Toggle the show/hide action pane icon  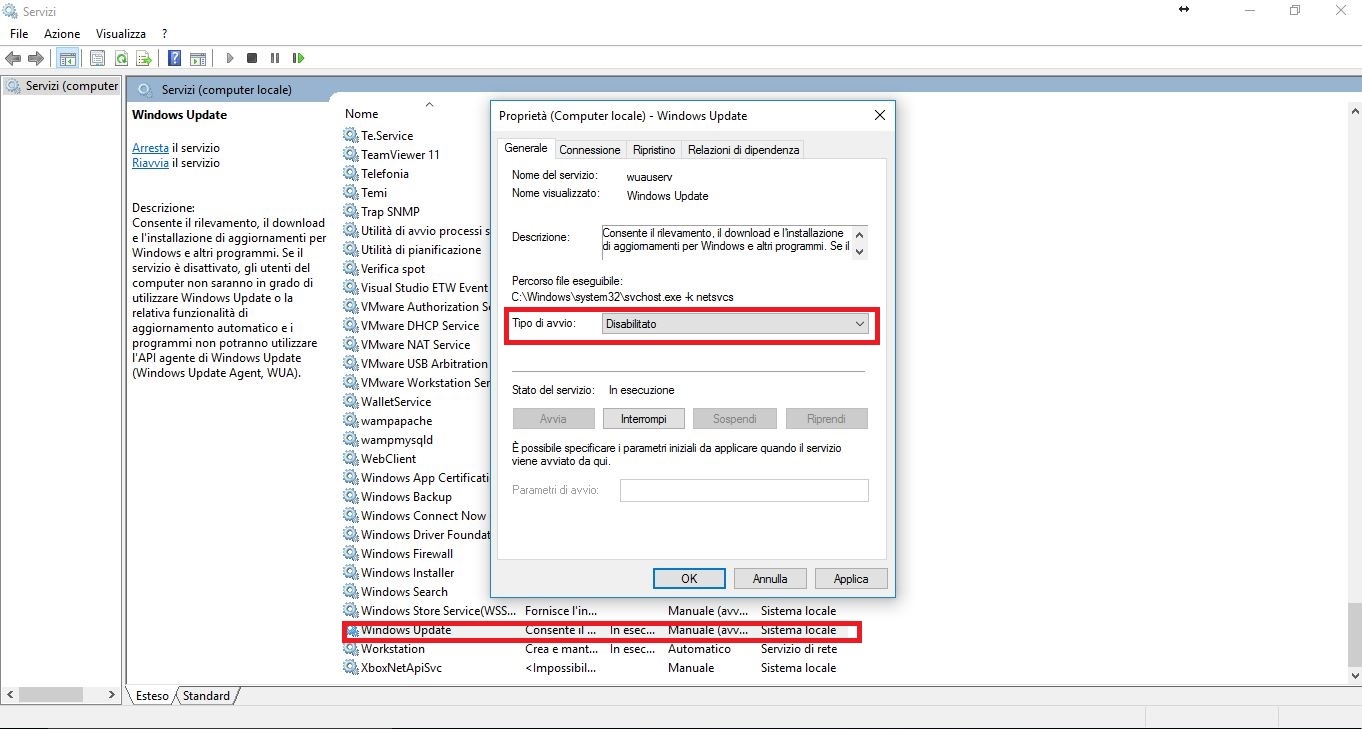coord(198,59)
